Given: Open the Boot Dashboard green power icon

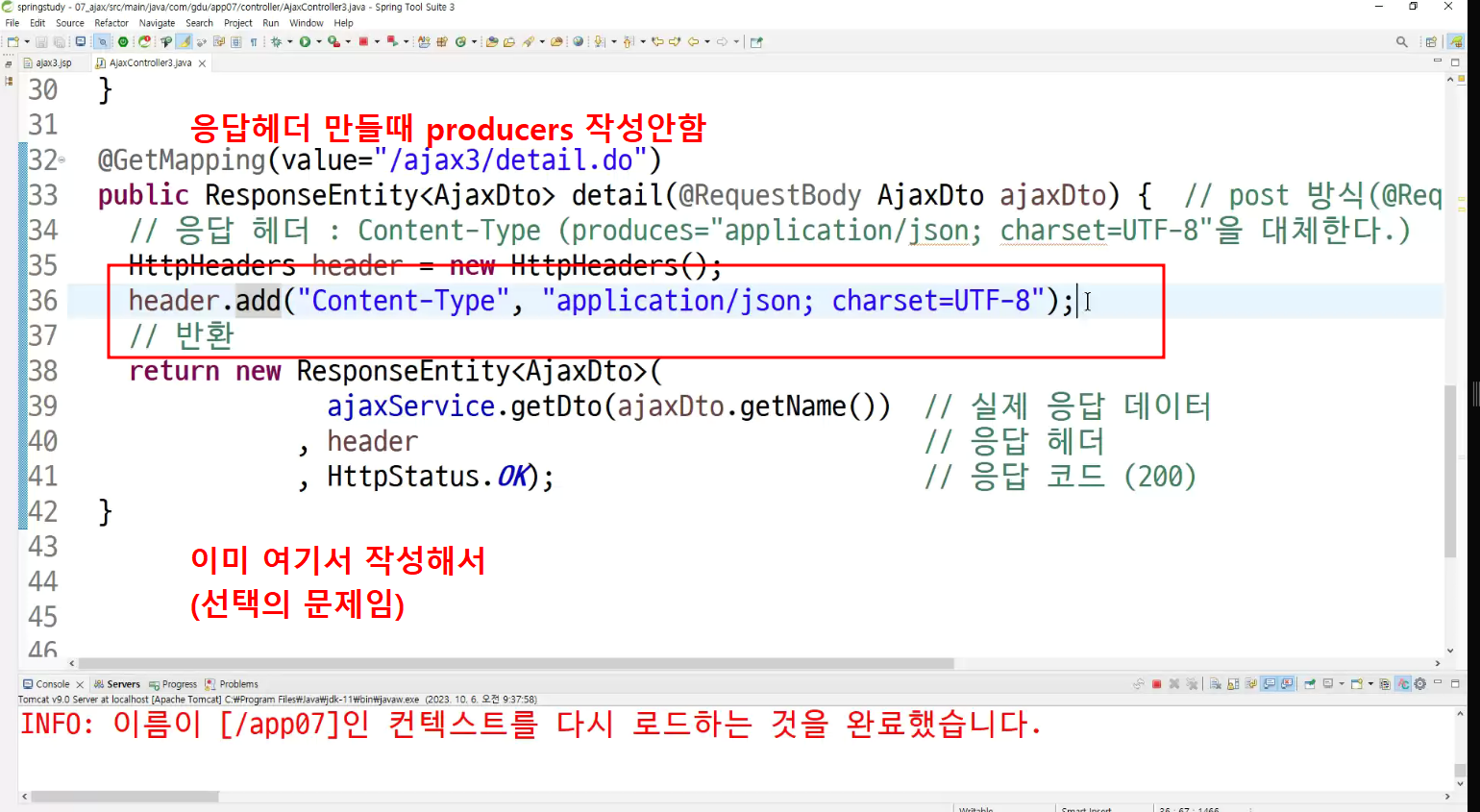Looking at the screenshot, I should [x=123, y=42].
